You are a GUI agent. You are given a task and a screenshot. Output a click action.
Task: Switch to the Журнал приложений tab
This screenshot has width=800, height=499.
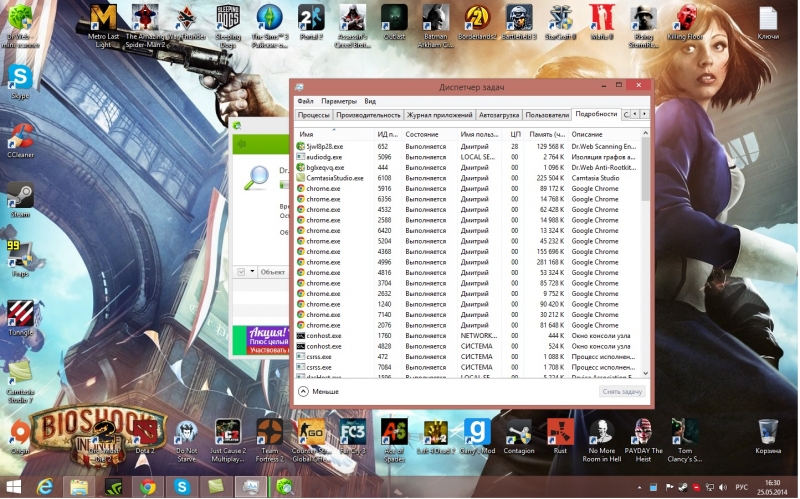coord(439,115)
